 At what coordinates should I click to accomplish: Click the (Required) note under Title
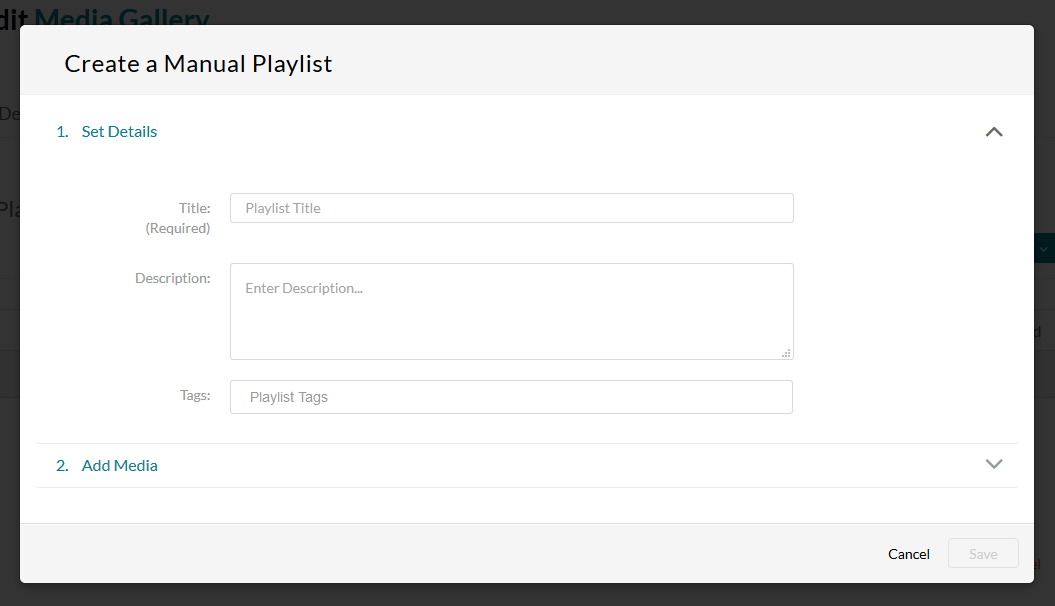[x=178, y=229]
